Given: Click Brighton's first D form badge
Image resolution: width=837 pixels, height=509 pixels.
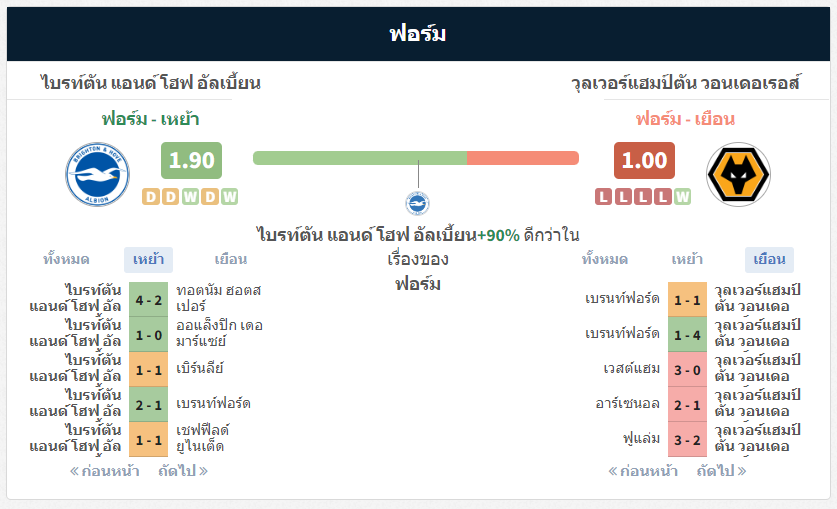Looking at the screenshot, I should tap(151, 197).
